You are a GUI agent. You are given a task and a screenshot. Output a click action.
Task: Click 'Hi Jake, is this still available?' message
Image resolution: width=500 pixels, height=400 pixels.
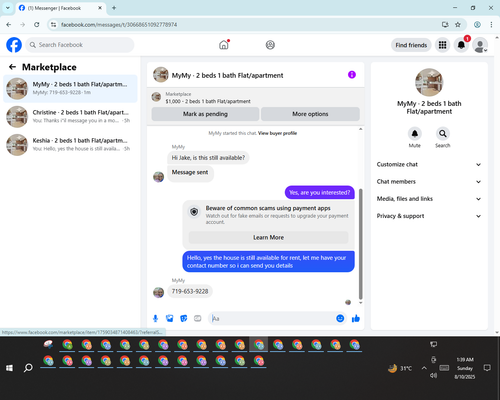208,158
